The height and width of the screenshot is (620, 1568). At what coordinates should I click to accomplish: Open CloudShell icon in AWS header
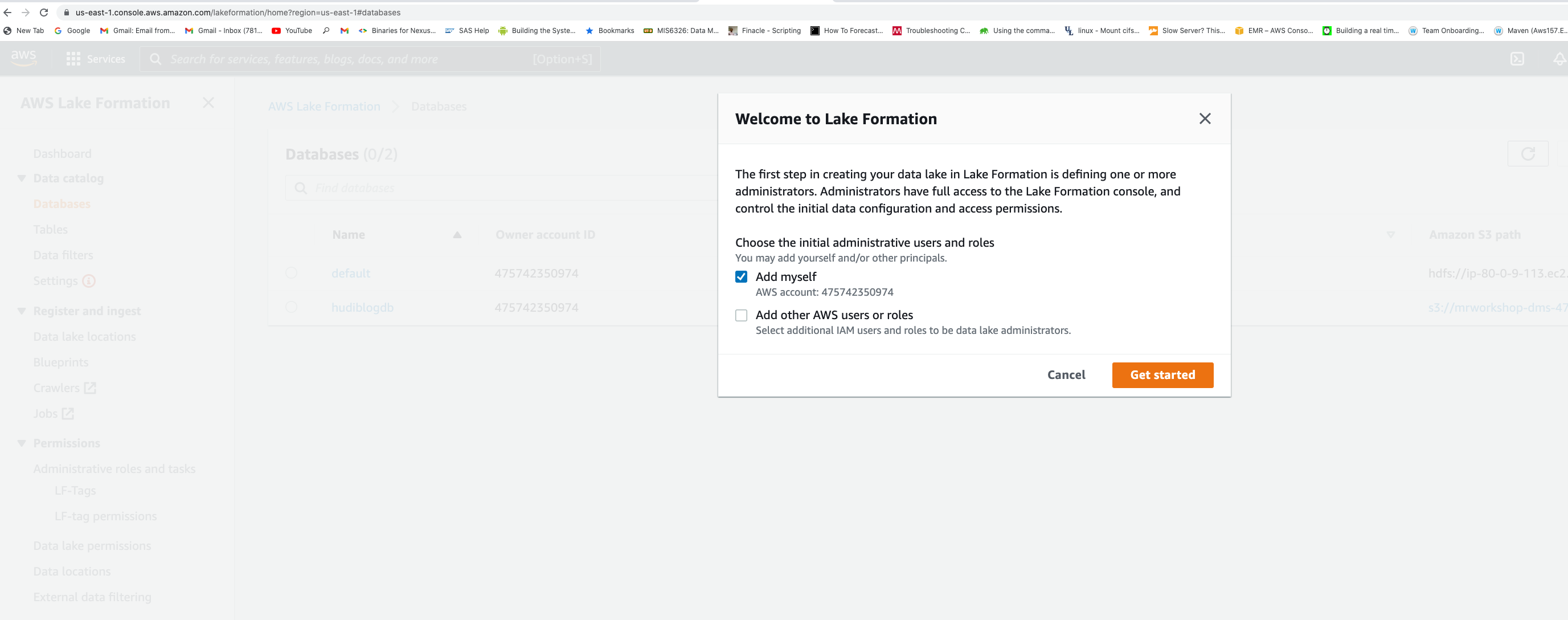click(1517, 59)
